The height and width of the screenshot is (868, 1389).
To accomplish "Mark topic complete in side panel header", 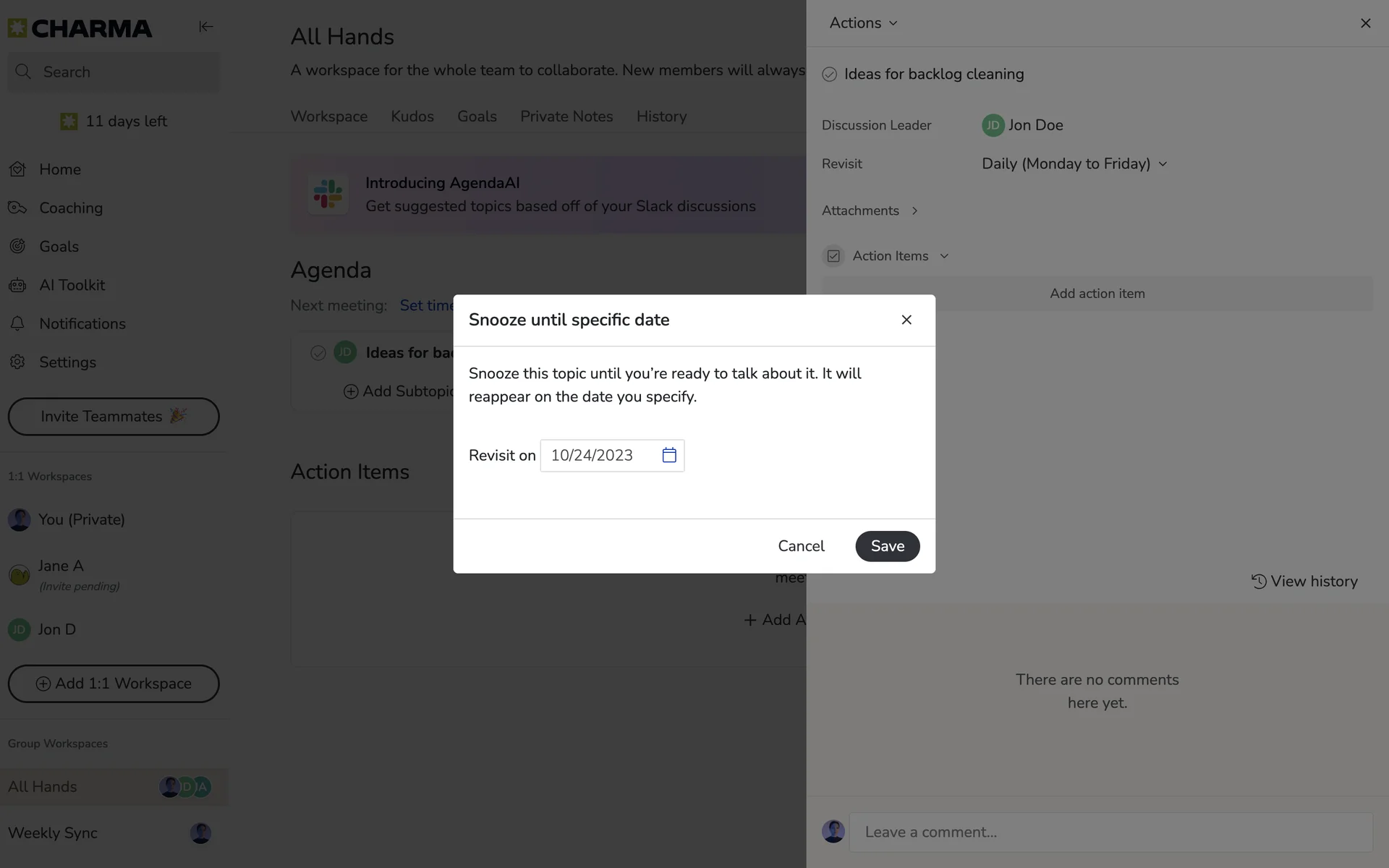I will pos(830,75).
